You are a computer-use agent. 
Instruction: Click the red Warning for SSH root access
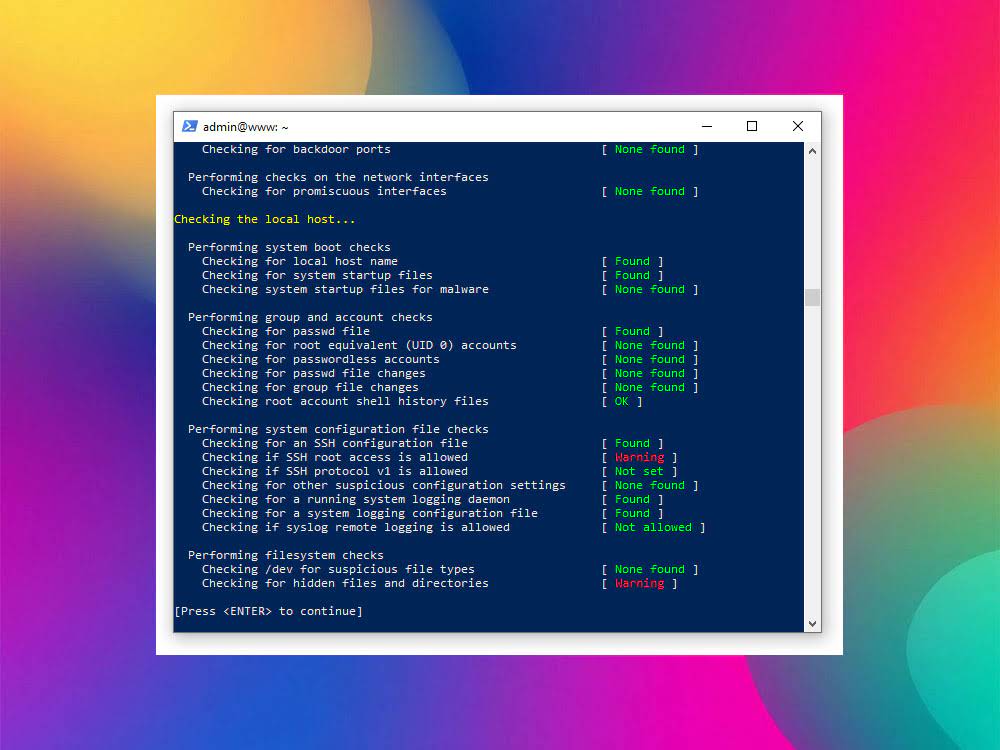click(639, 457)
